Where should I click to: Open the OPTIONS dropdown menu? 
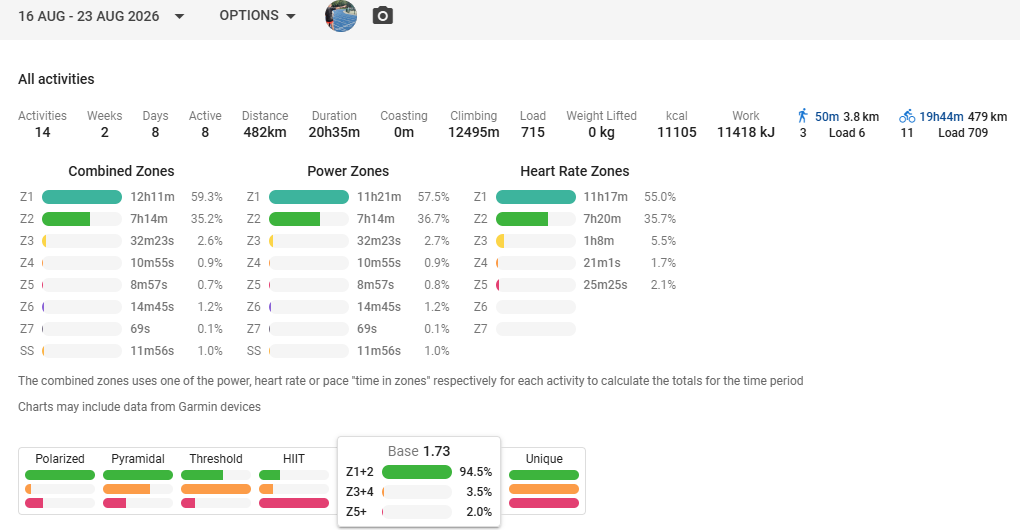258,16
